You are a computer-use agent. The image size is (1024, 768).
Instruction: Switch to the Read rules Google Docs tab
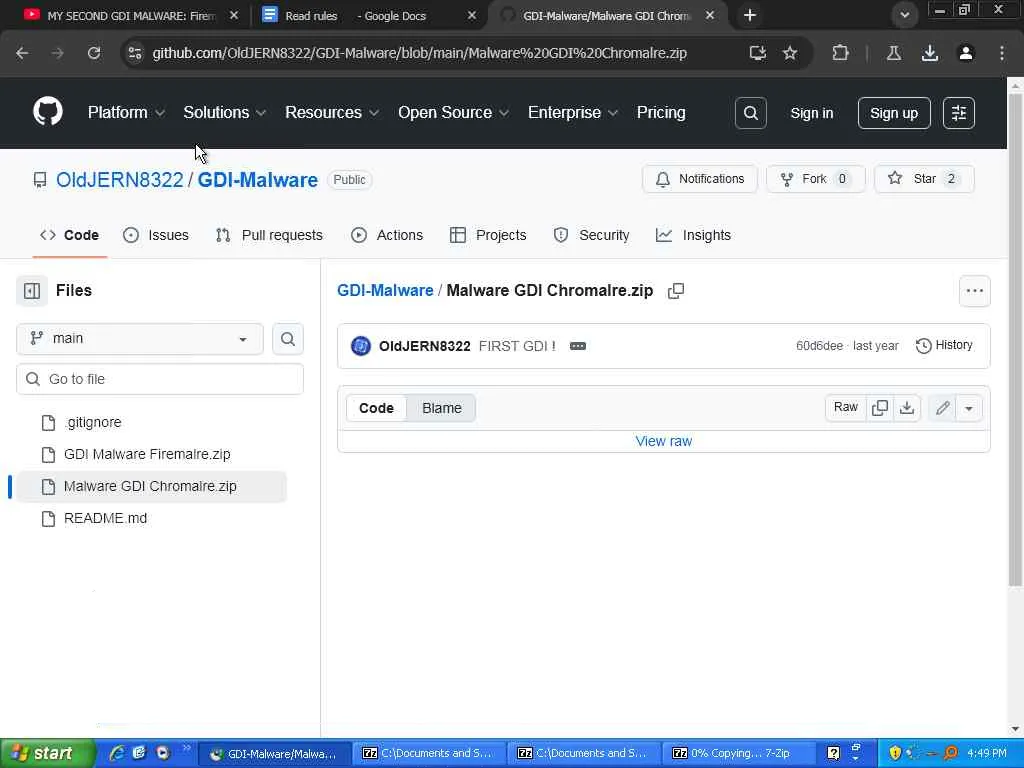368,16
